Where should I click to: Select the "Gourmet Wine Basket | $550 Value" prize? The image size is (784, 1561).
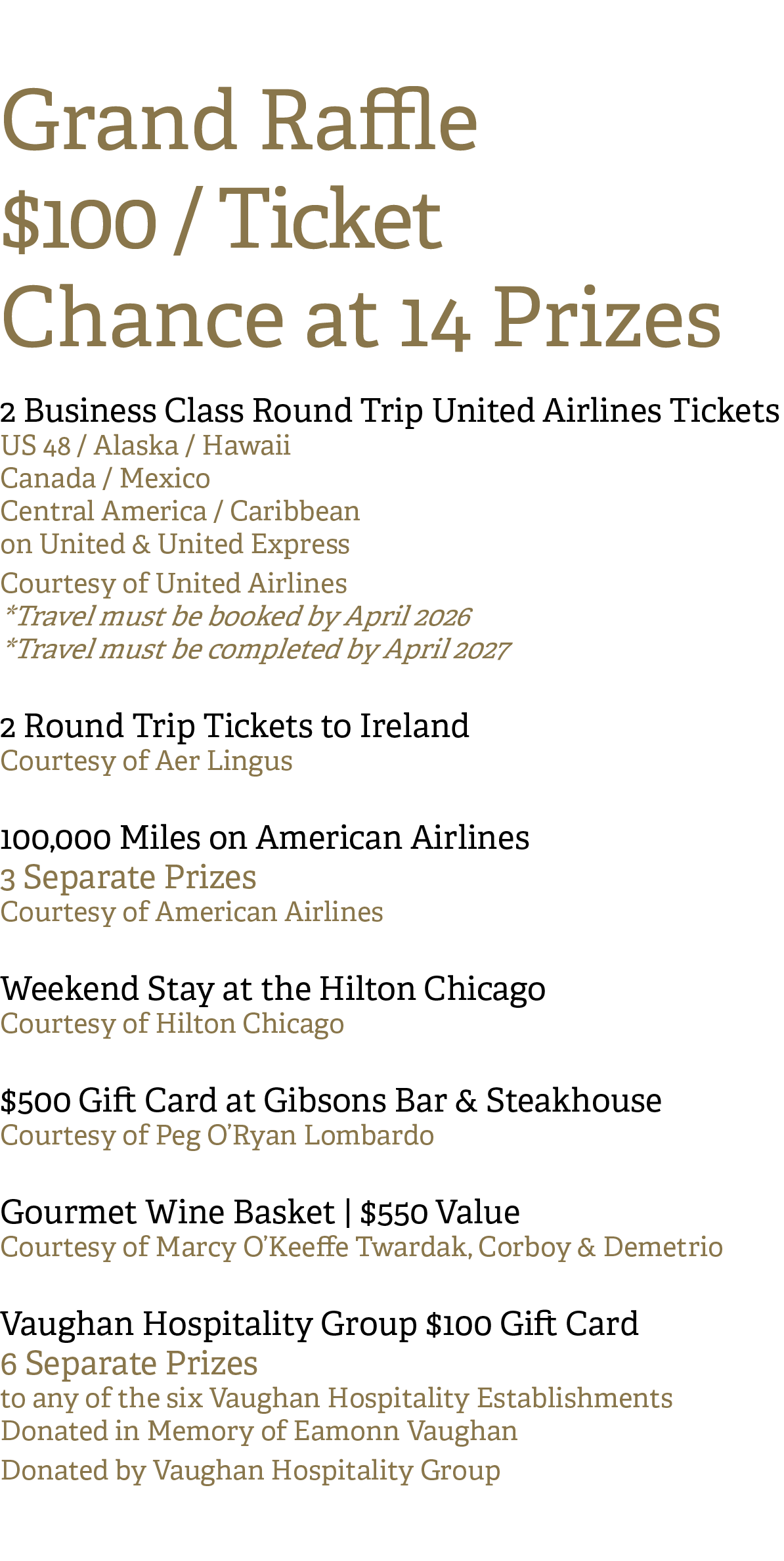(260, 1213)
